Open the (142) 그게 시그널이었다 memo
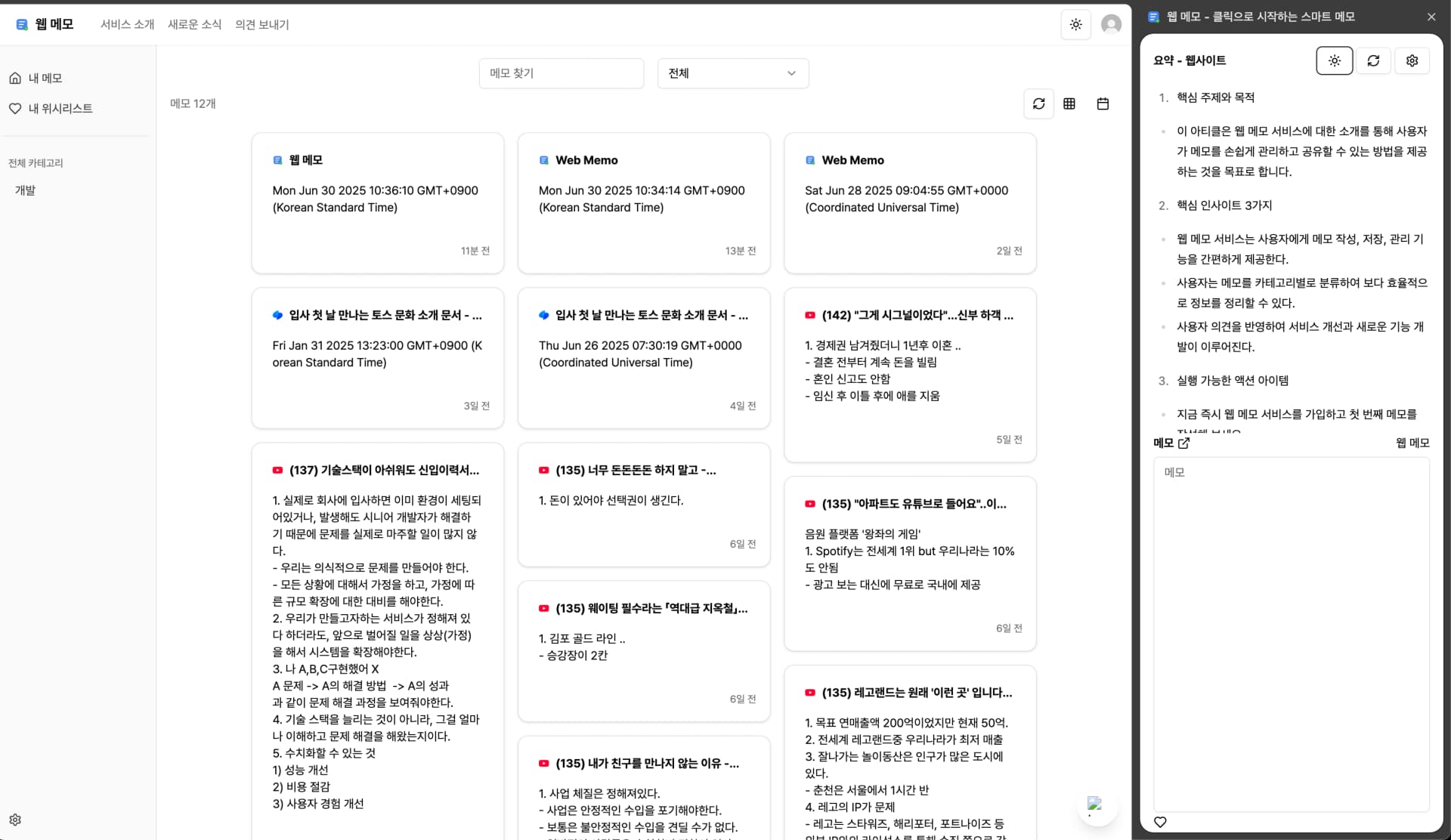 point(910,375)
